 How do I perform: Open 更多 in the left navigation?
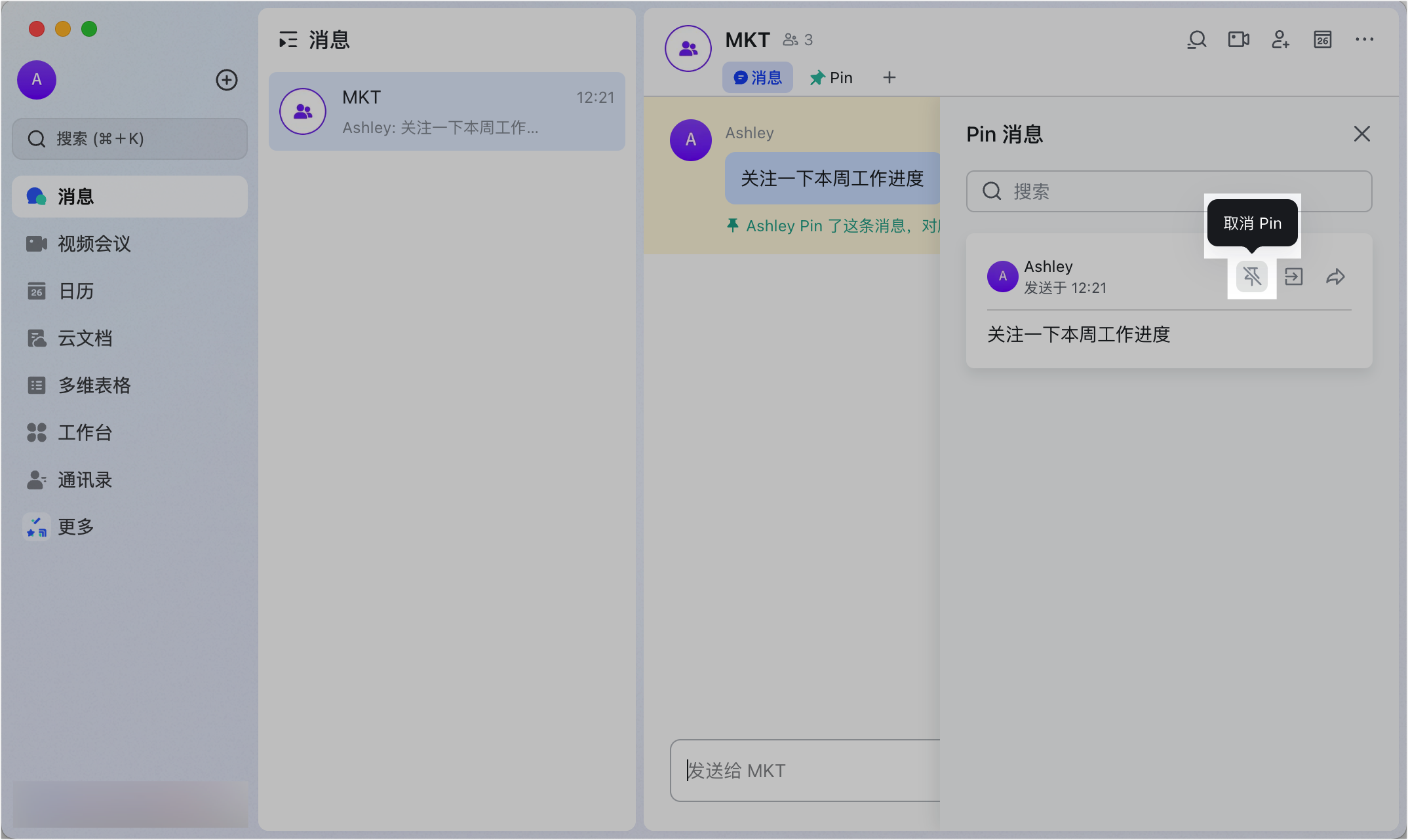[x=130, y=527]
